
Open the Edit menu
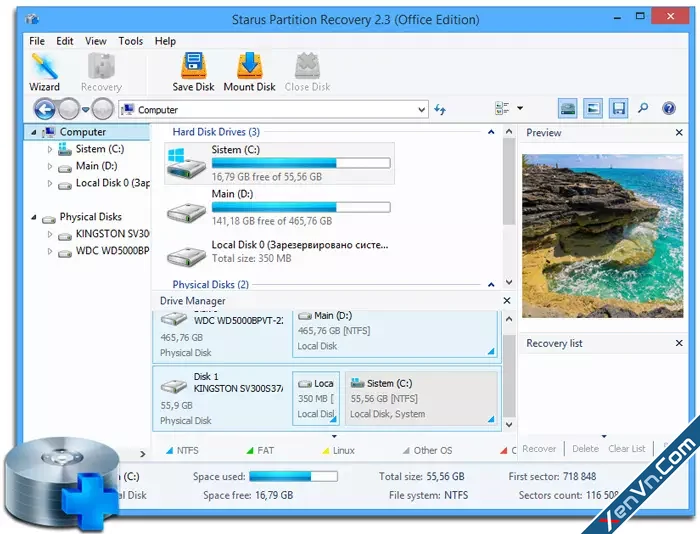pos(64,41)
